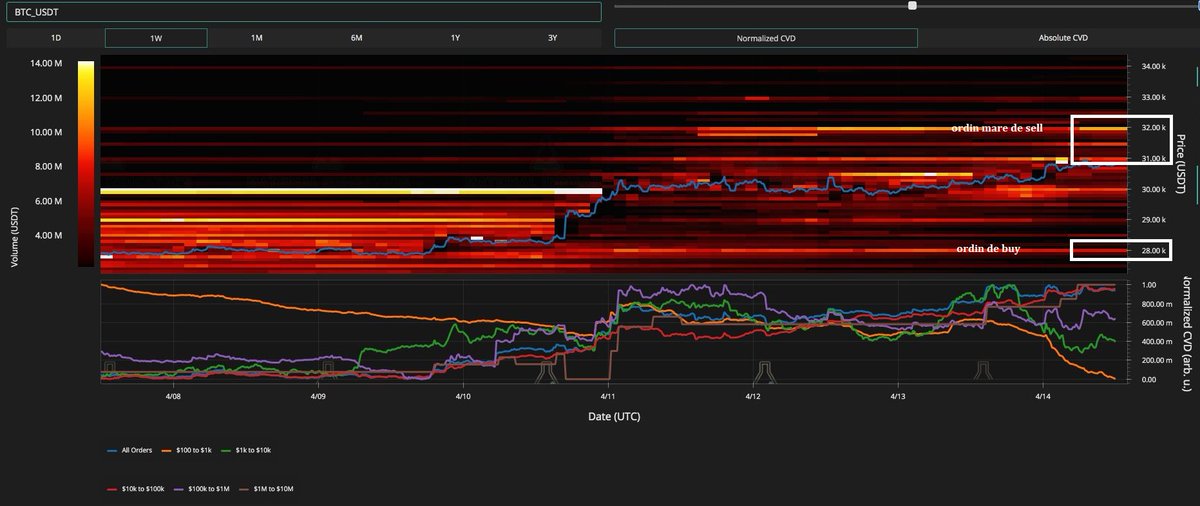Switch to the 6M timeframe

(x=356, y=38)
